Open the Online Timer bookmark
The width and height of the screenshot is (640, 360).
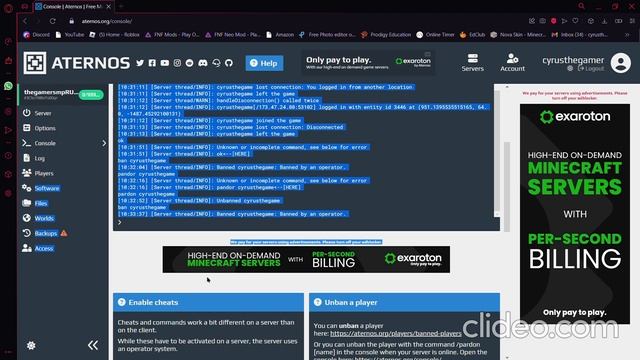[x=435, y=35]
